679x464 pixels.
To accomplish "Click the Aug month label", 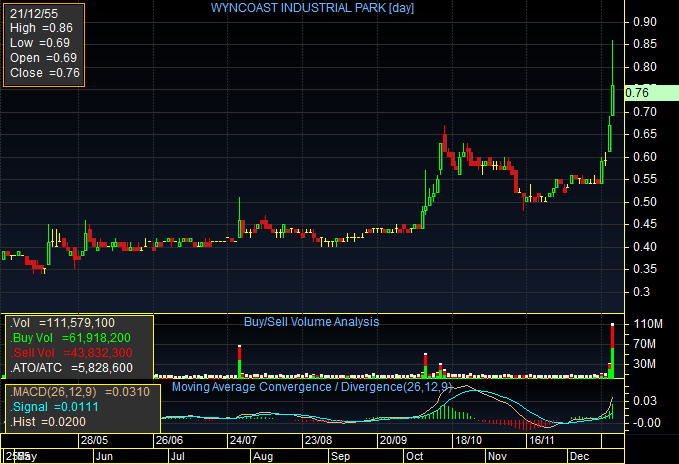I will [x=263, y=456].
